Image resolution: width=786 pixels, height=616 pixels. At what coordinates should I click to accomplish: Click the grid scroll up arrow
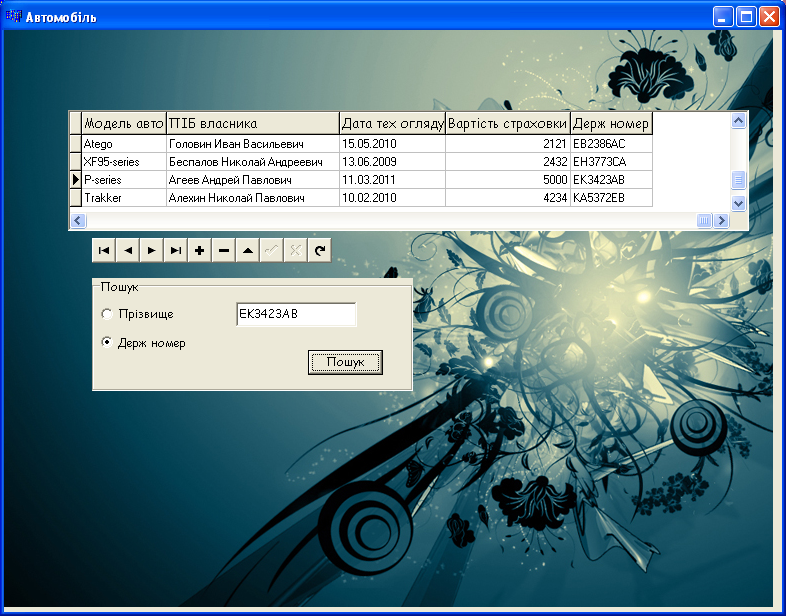pos(738,120)
